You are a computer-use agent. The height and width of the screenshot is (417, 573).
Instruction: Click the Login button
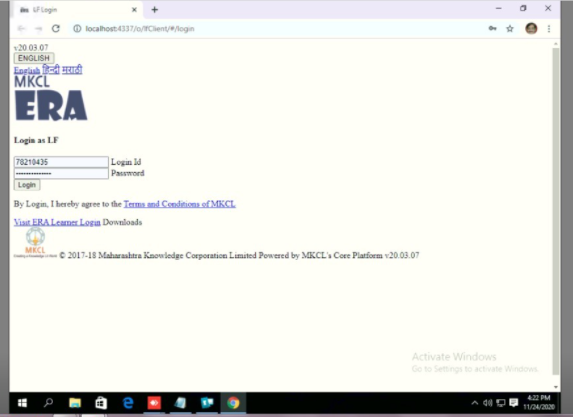27,185
